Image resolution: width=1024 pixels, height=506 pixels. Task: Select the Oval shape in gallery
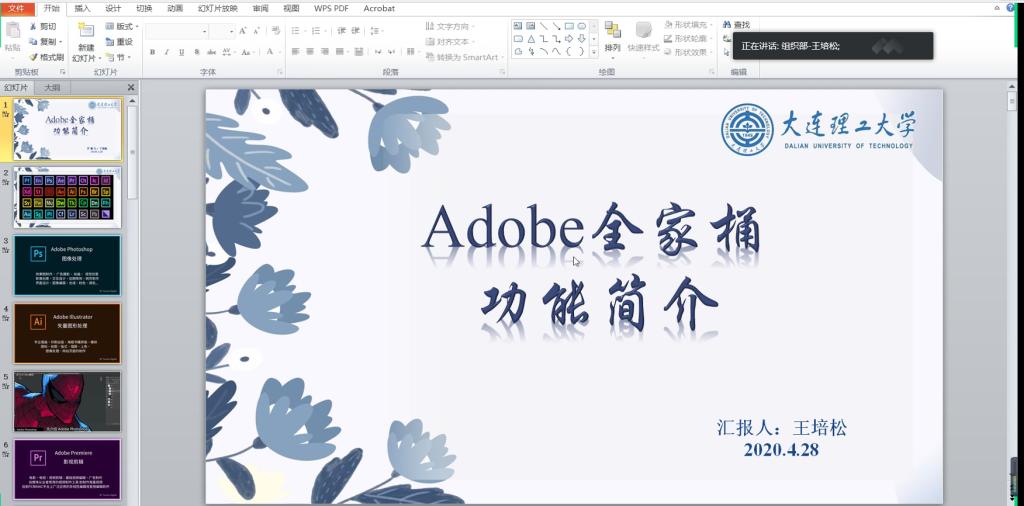coord(581,26)
